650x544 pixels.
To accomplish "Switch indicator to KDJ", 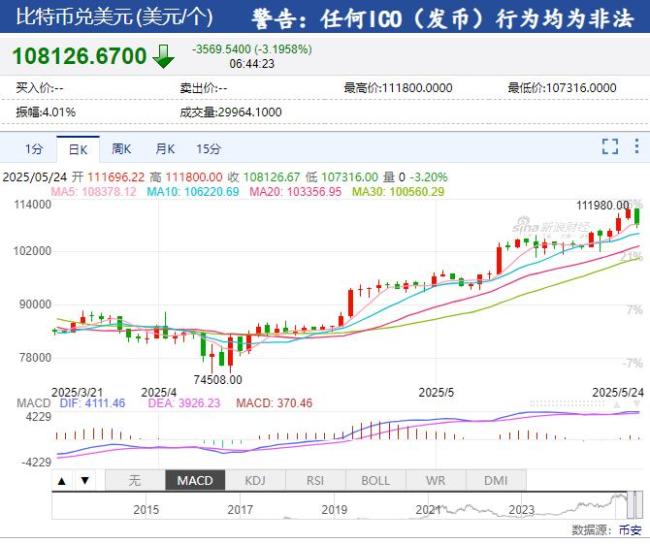I will (x=255, y=481).
